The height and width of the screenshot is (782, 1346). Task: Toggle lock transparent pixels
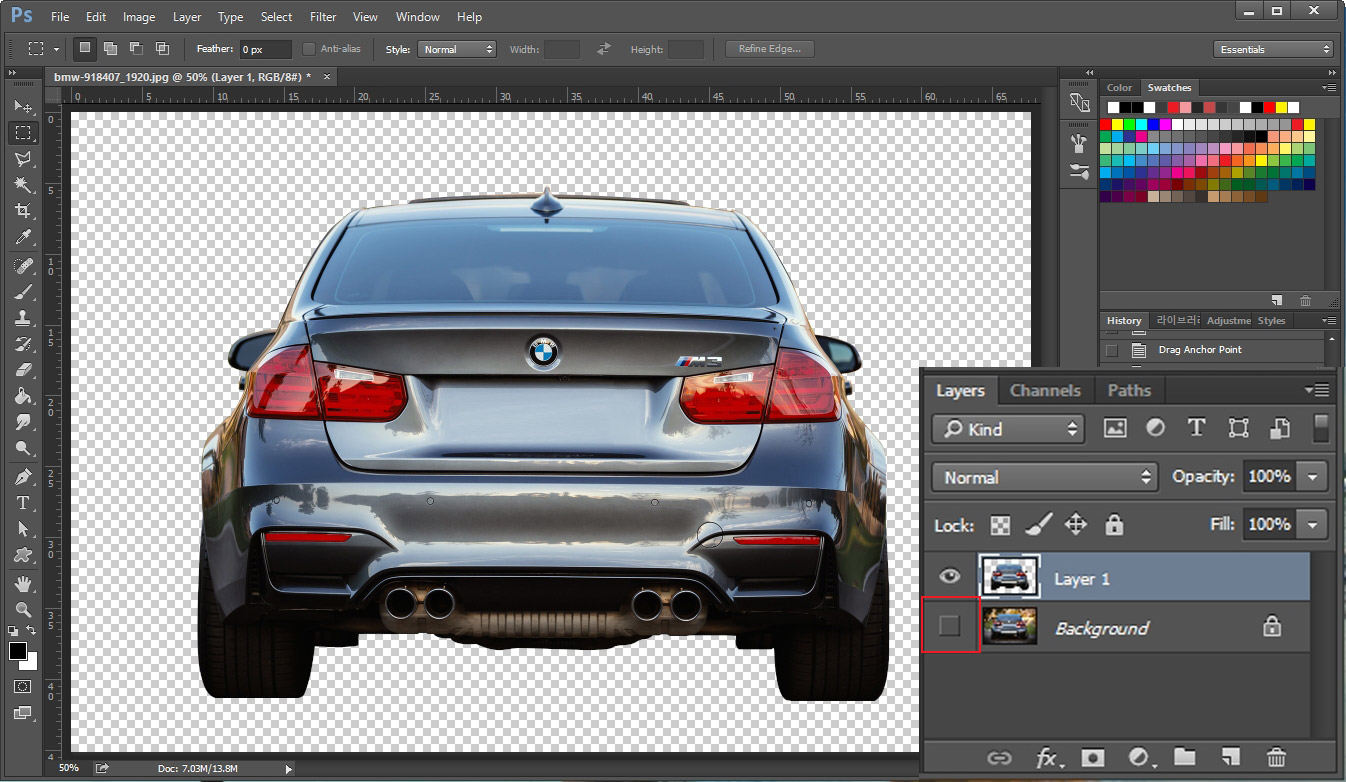(1000, 524)
